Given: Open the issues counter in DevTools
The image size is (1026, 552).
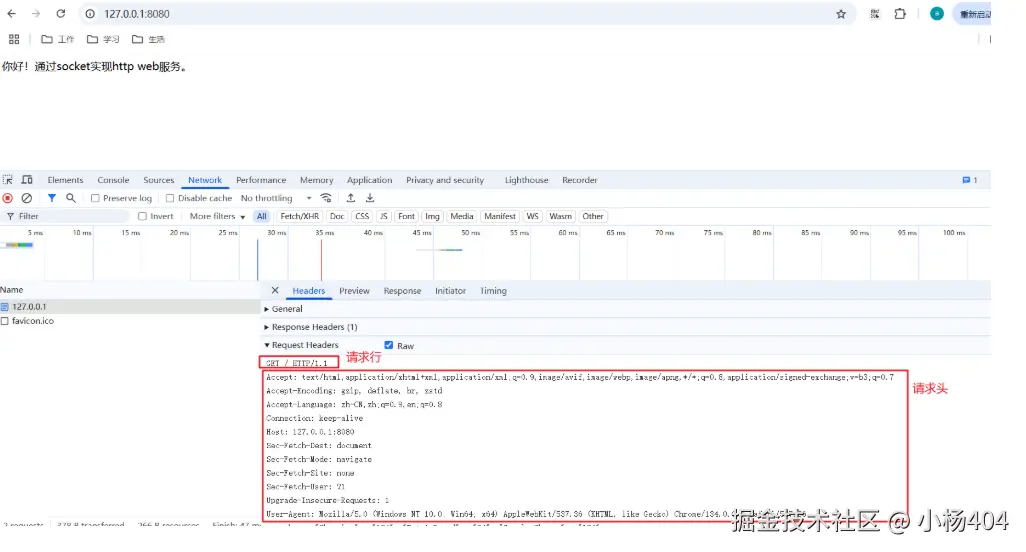Looking at the screenshot, I should click(x=970, y=180).
